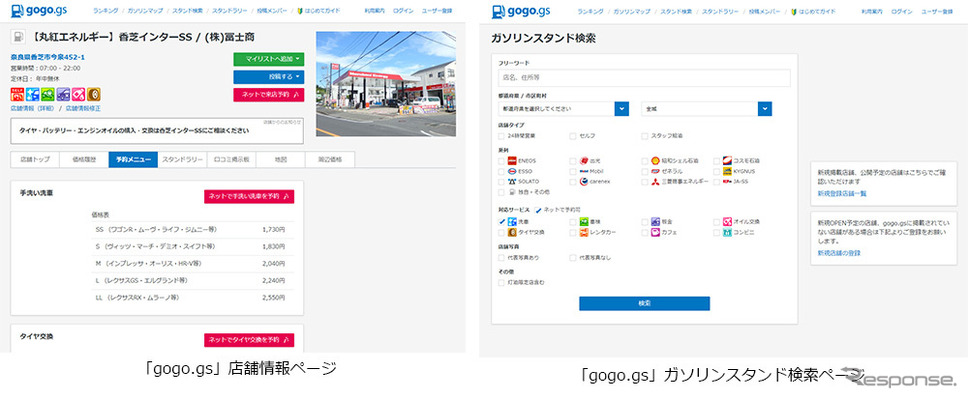Click the LL price row showing 2,550円

click(193, 298)
